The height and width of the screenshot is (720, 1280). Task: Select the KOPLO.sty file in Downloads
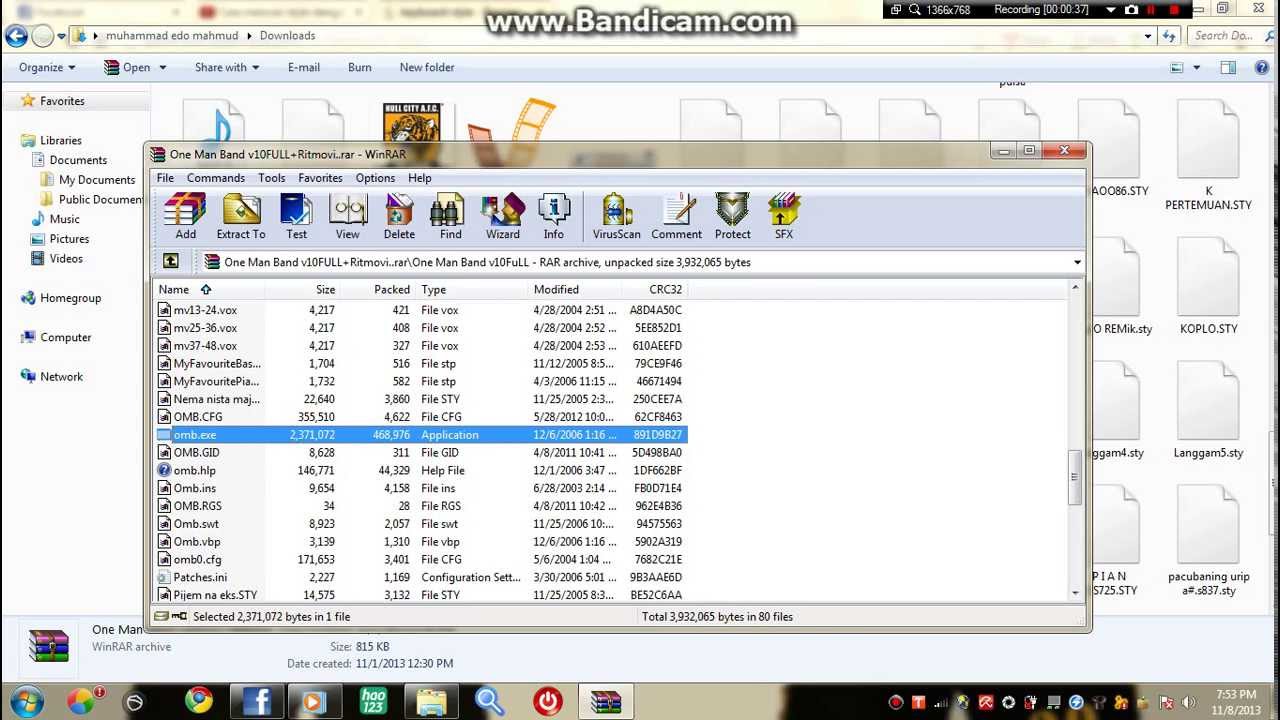[x=1208, y=286]
